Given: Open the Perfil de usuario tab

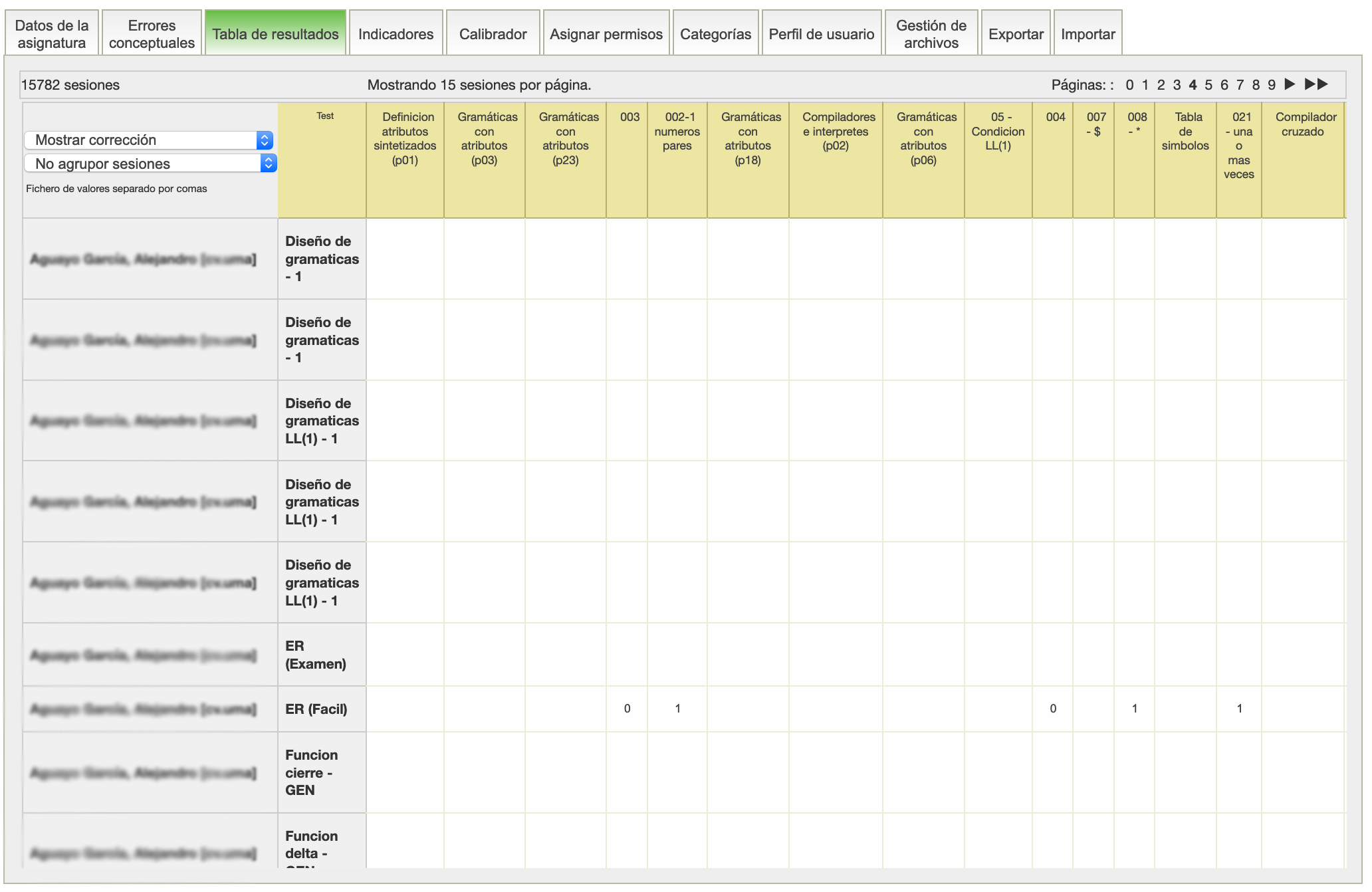Looking at the screenshot, I should tap(821, 34).
